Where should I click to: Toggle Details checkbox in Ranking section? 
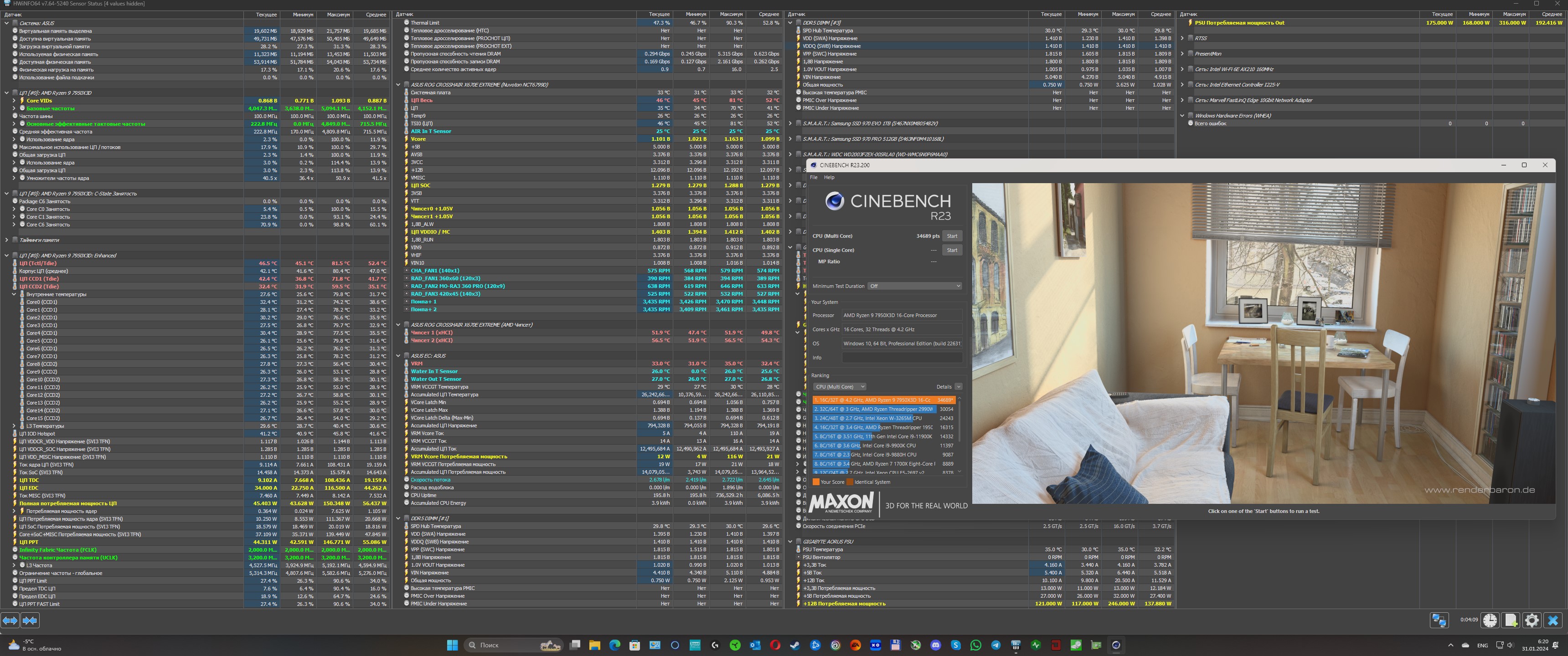958,386
